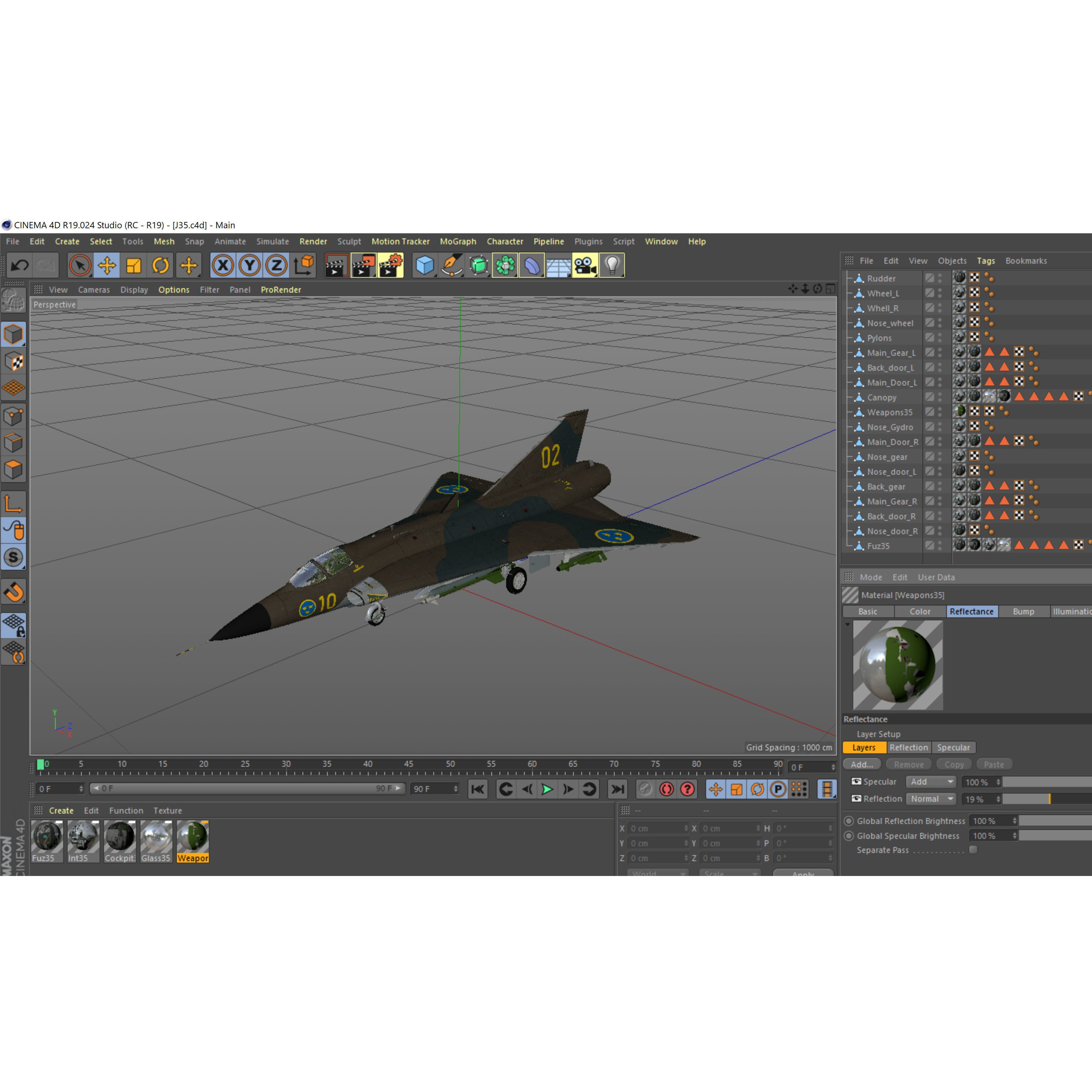The image size is (1092, 1092).
Task: Enable the Separate Pass checkbox
Action: point(974,850)
